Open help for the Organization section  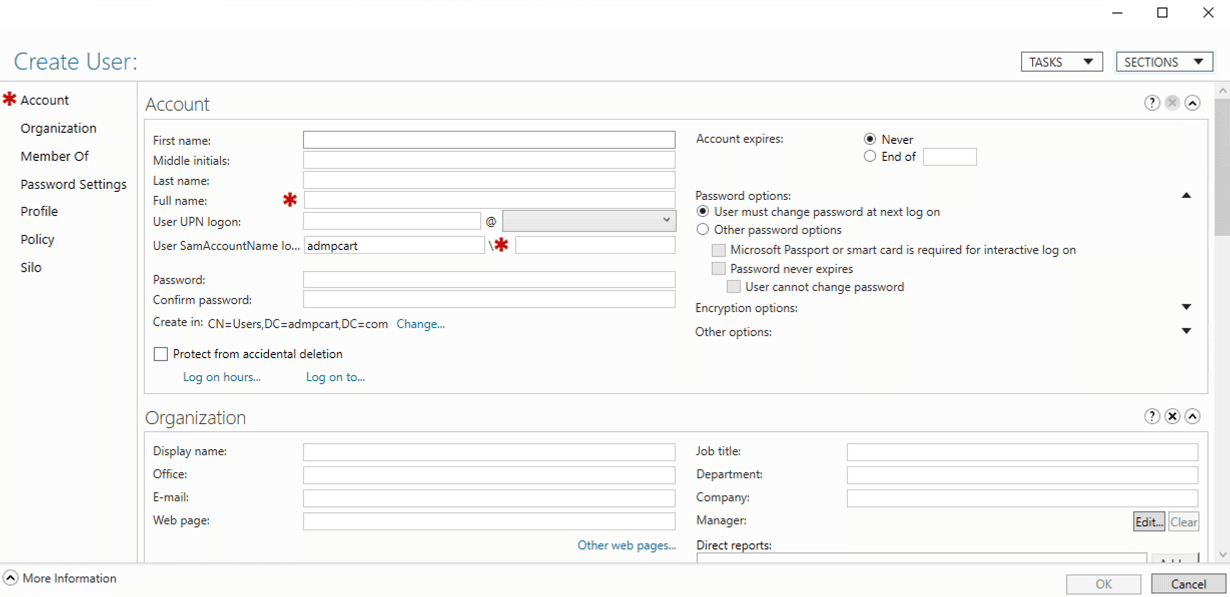(x=1151, y=416)
